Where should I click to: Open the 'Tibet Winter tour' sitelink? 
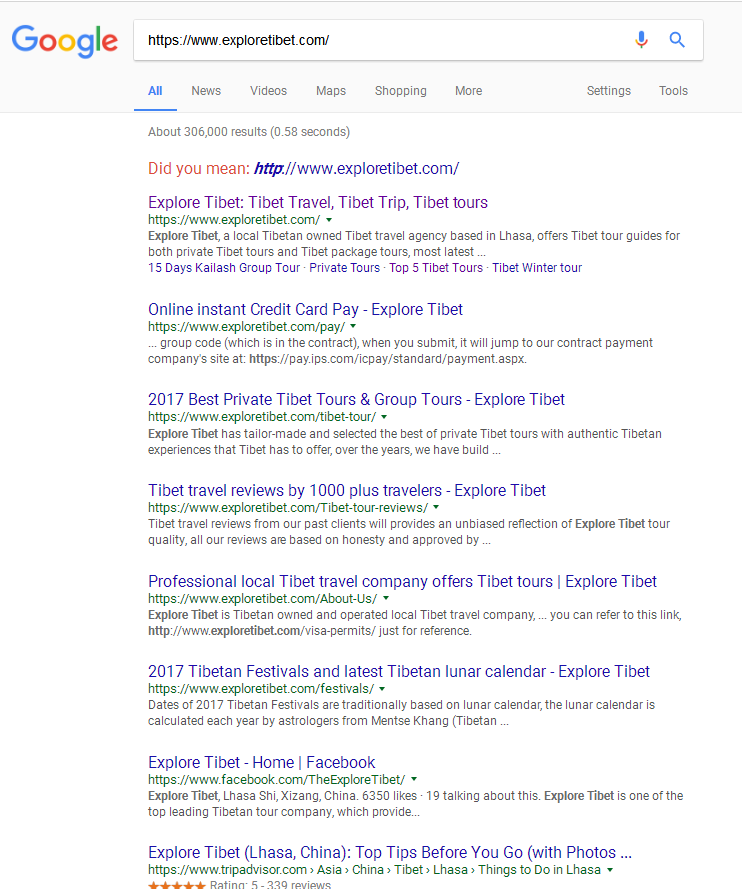(537, 268)
